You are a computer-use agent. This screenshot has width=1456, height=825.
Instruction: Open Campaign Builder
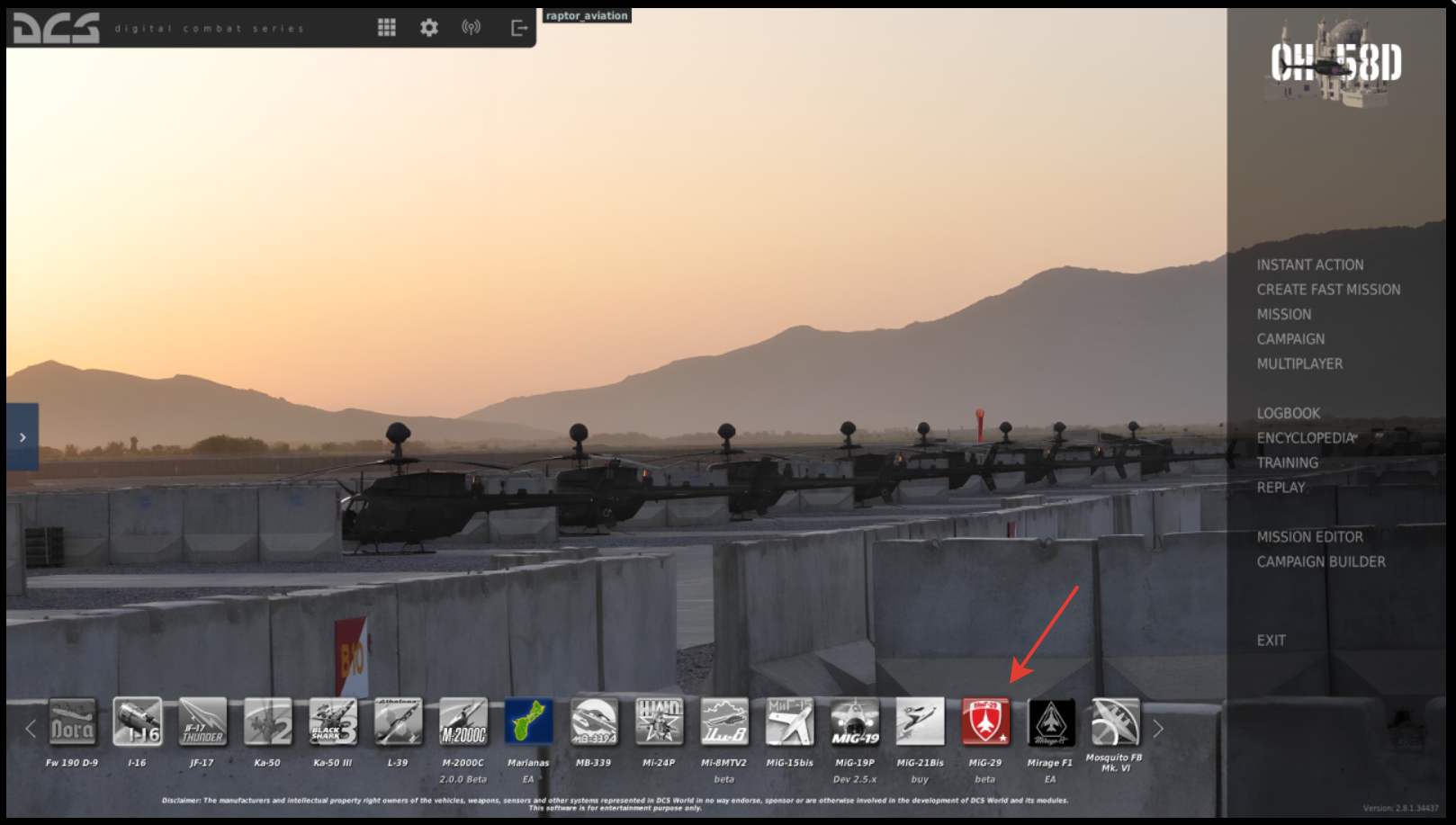coord(1321,561)
